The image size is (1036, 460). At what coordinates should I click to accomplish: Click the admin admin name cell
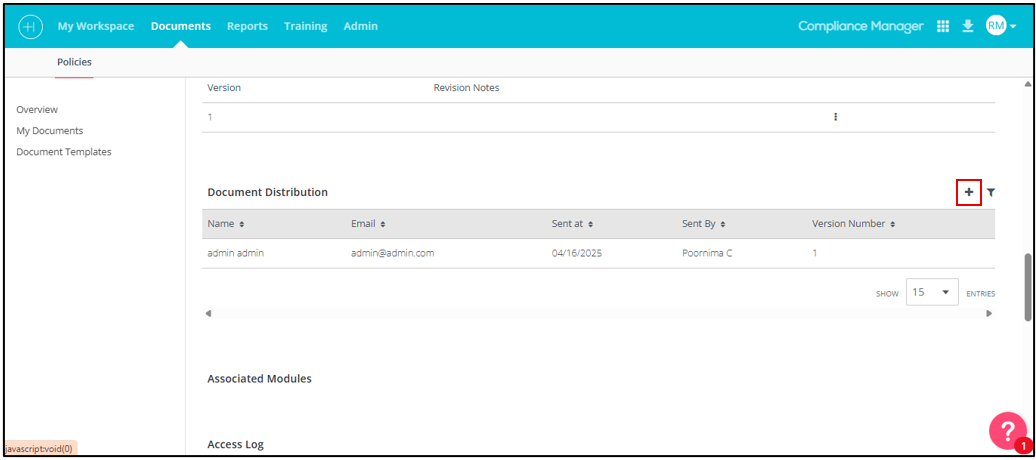[236, 253]
